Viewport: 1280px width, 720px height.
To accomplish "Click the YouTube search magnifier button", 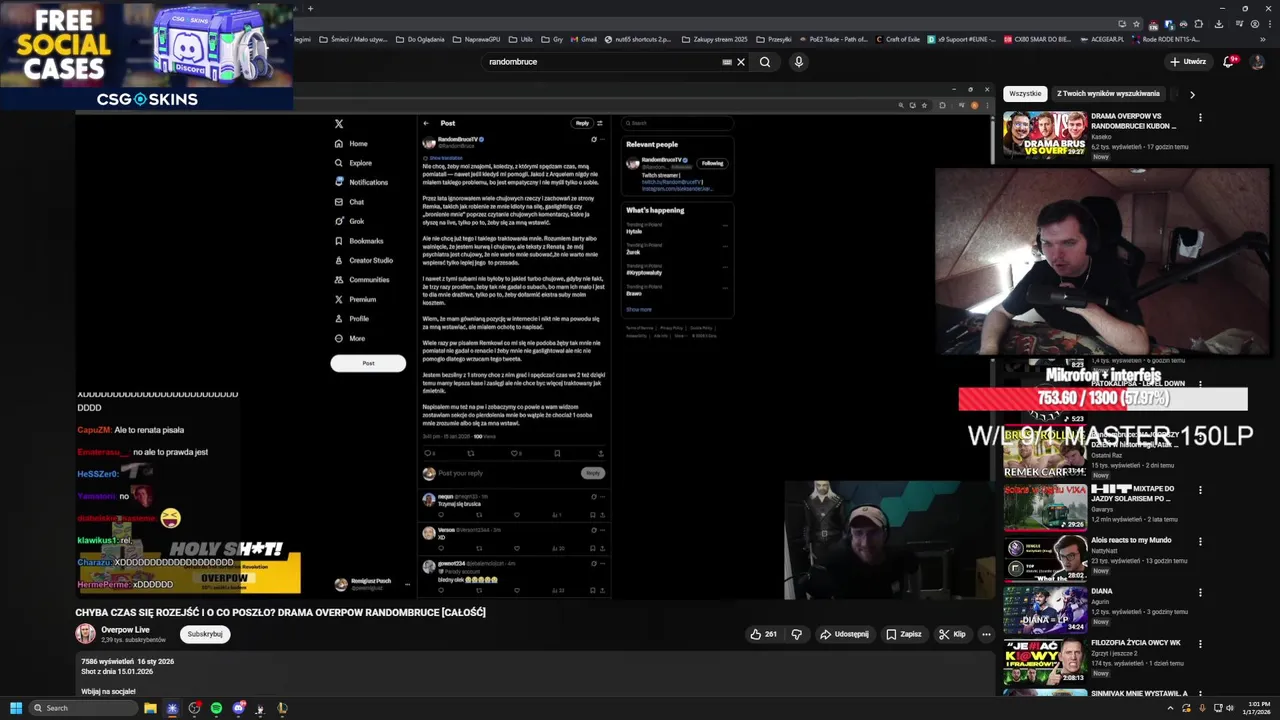I will click(765, 62).
